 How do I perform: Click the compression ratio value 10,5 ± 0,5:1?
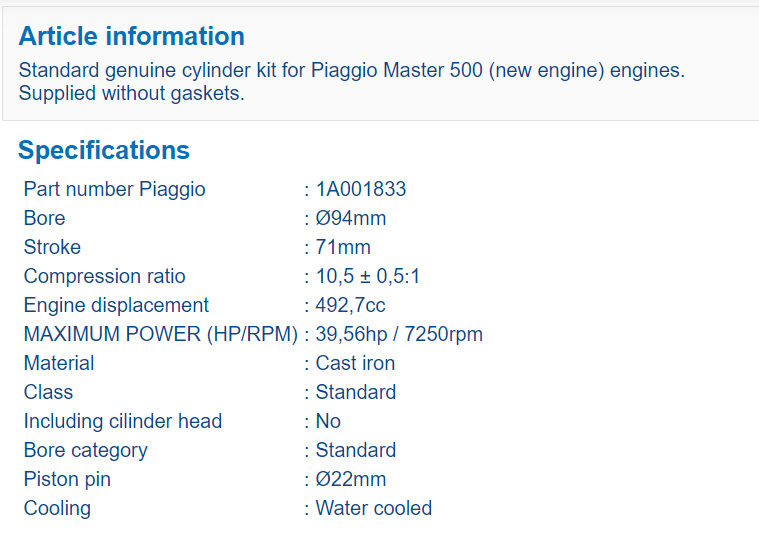pos(368,276)
